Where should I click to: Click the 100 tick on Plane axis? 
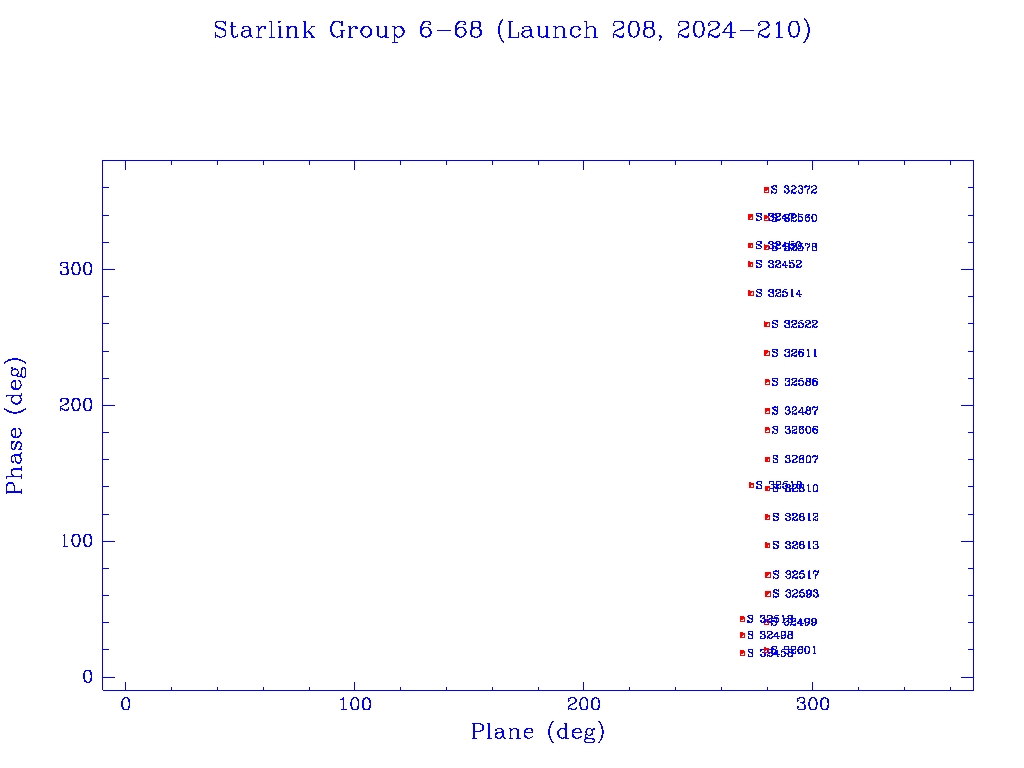point(354,705)
